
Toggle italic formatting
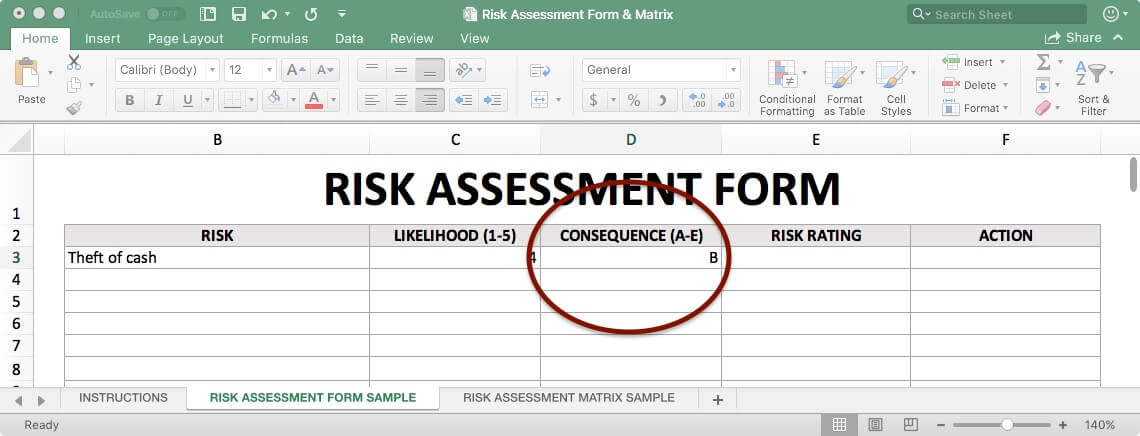(x=158, y=100)
